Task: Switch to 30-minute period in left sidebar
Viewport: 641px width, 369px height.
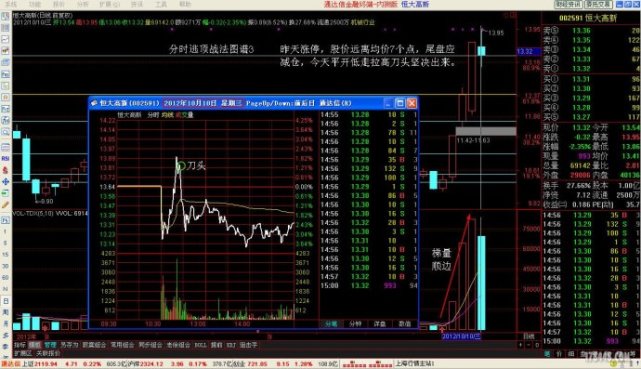Action: [x=5, y=266]
